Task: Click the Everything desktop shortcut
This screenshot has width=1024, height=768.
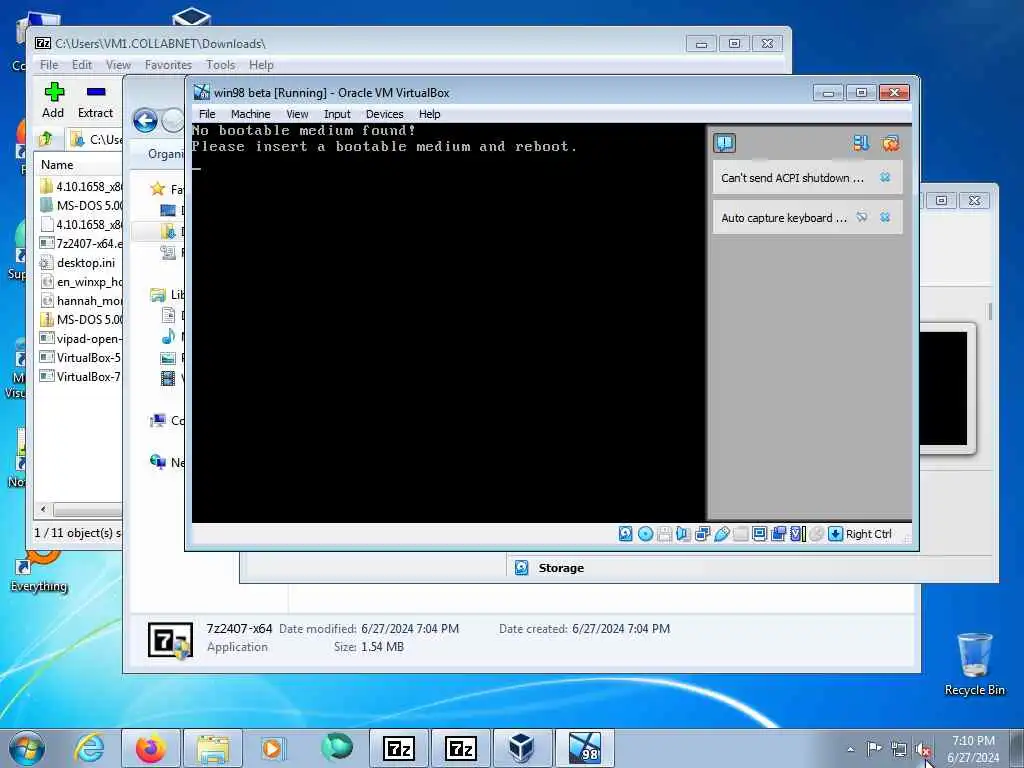Action: [39, 571]
